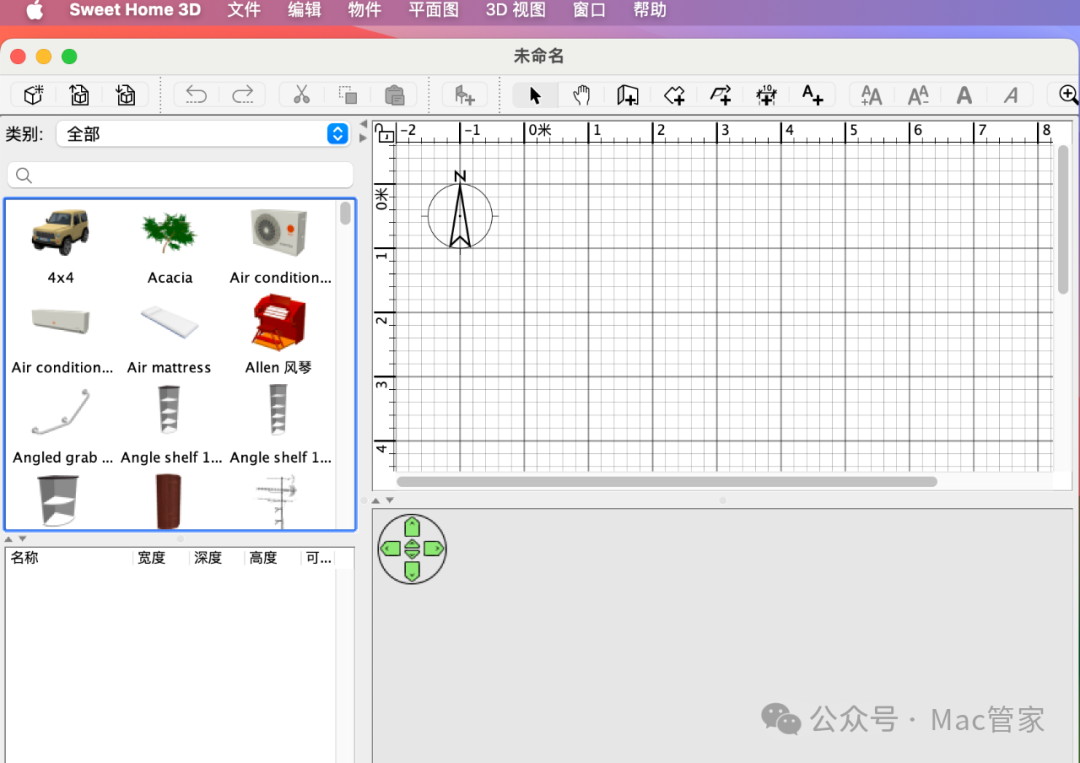Viewport: 1080px width, 763px height.
Task: Click the New Home toolbar icon
Action: (33, 95)
